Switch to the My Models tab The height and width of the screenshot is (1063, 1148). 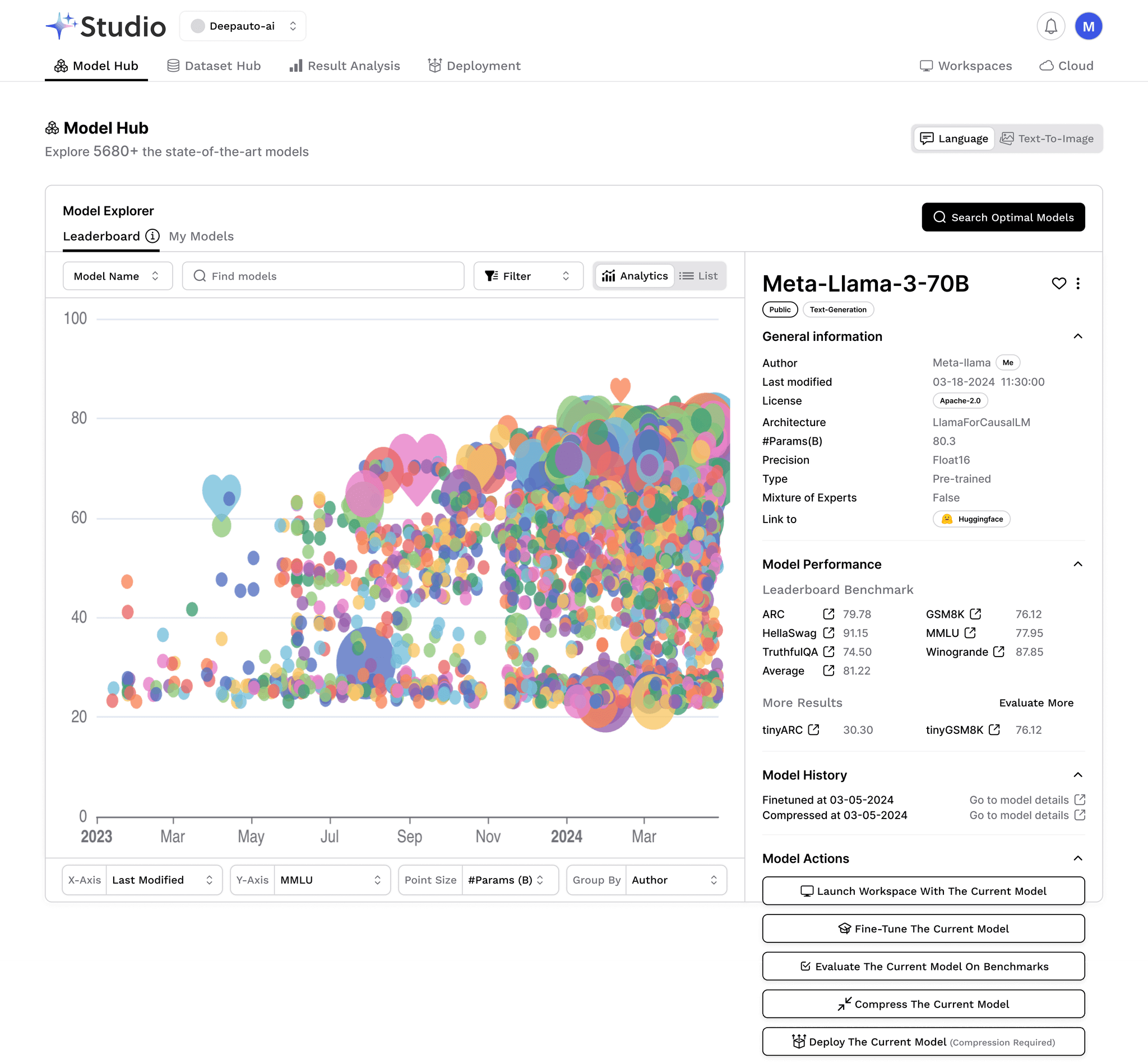pyautogui.click(x=201, y=237)
